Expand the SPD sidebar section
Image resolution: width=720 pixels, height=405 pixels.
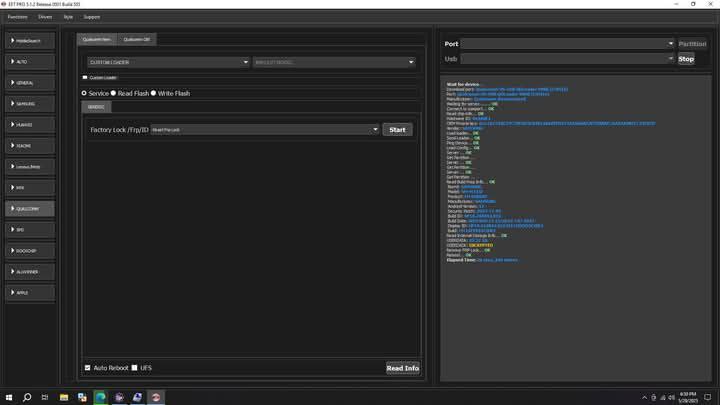[x=30, y=230]
